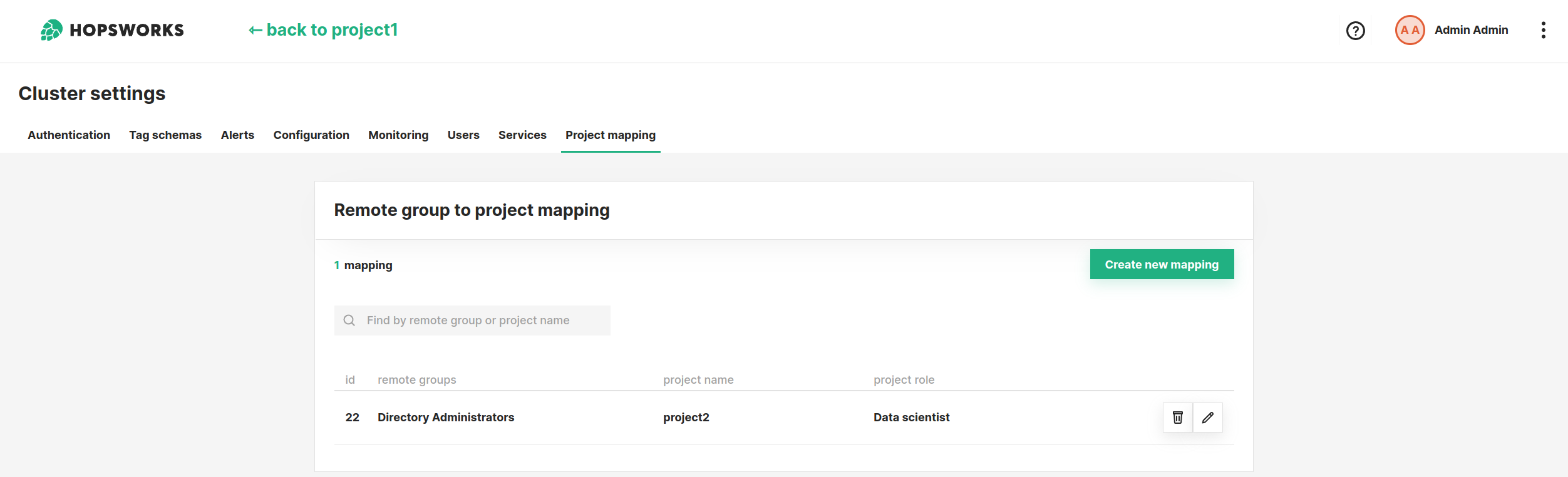Focus the remote group search field
The image size is (1568, 477).
coord(472,321)
